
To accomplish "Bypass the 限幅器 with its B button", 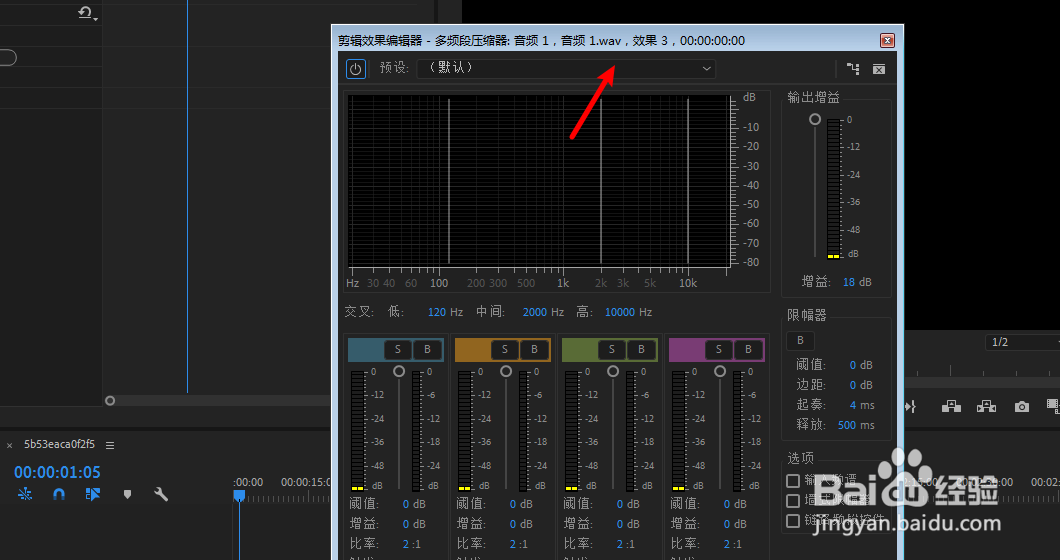I will pos(800,340).
